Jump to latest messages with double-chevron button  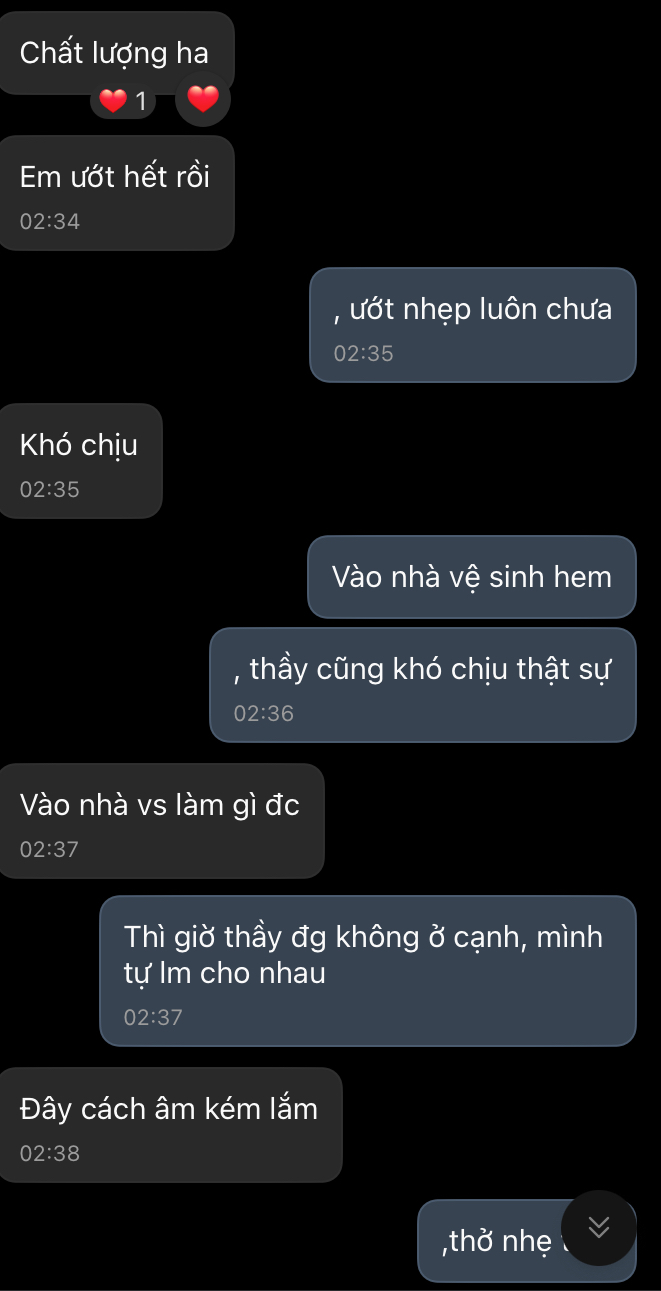coord(599,1227)
